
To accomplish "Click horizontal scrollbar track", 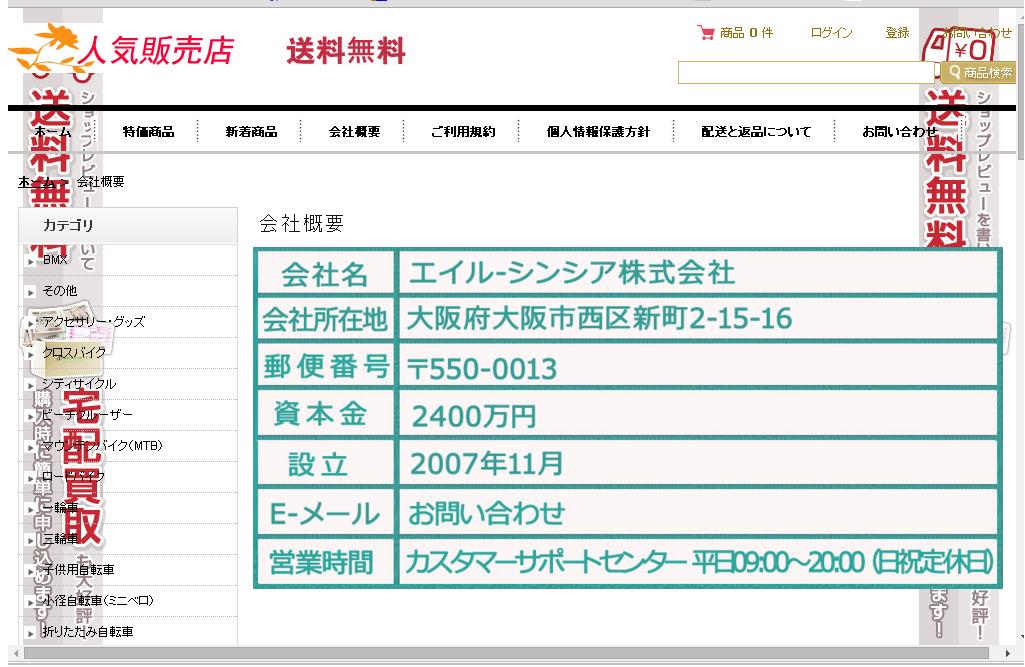I will tap(507, 653).
